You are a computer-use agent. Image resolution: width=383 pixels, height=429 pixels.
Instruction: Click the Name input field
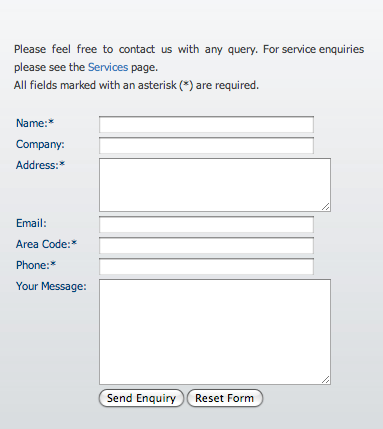click(206, 124)
